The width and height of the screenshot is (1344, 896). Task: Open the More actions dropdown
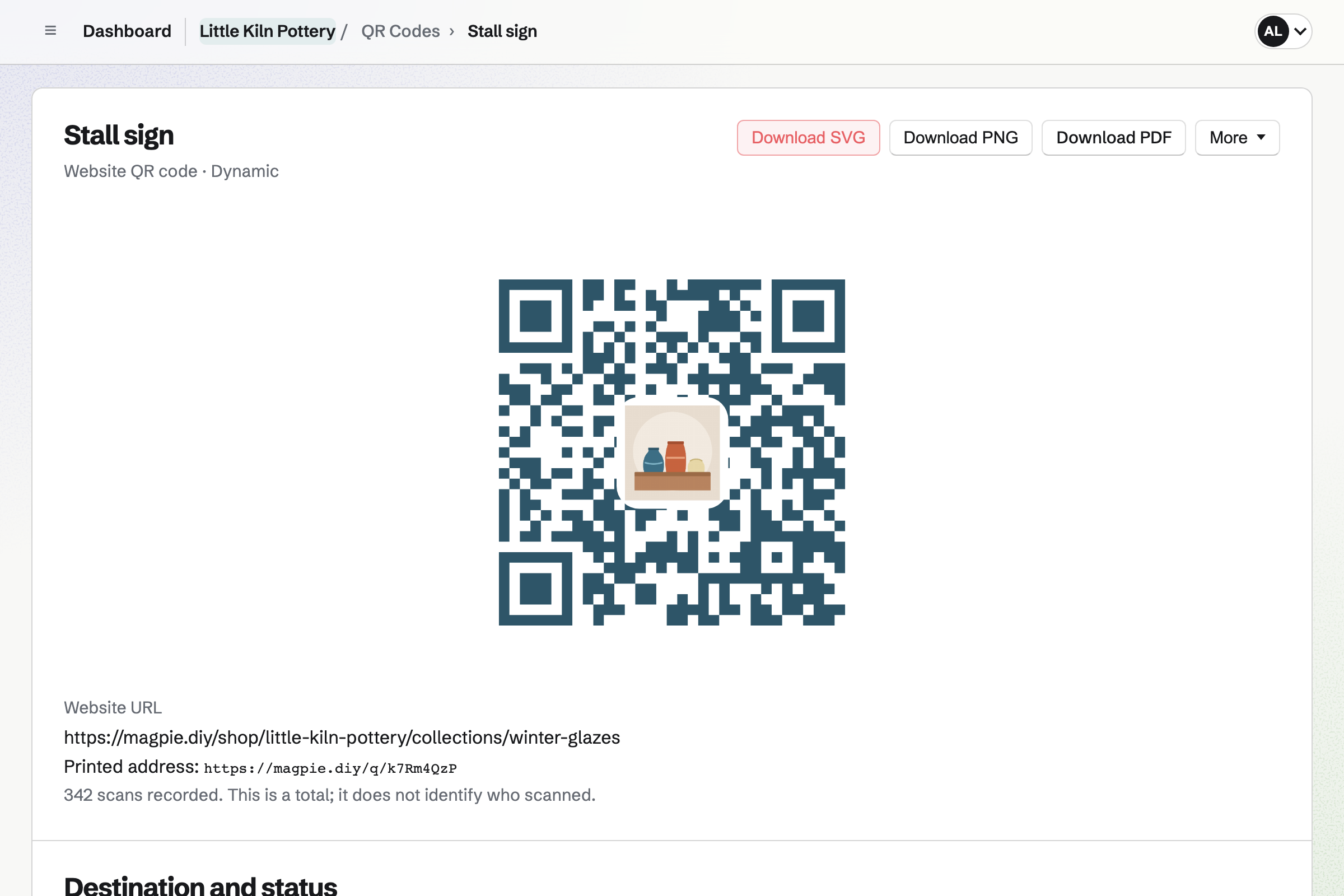point(1236,138)
